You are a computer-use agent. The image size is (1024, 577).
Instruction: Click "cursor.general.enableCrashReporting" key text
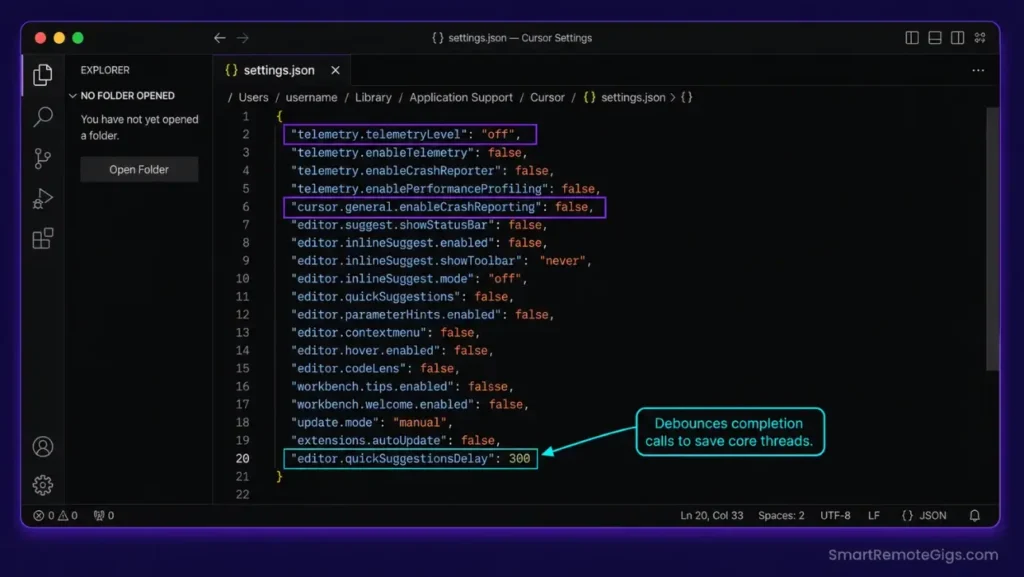pos(417,207)
